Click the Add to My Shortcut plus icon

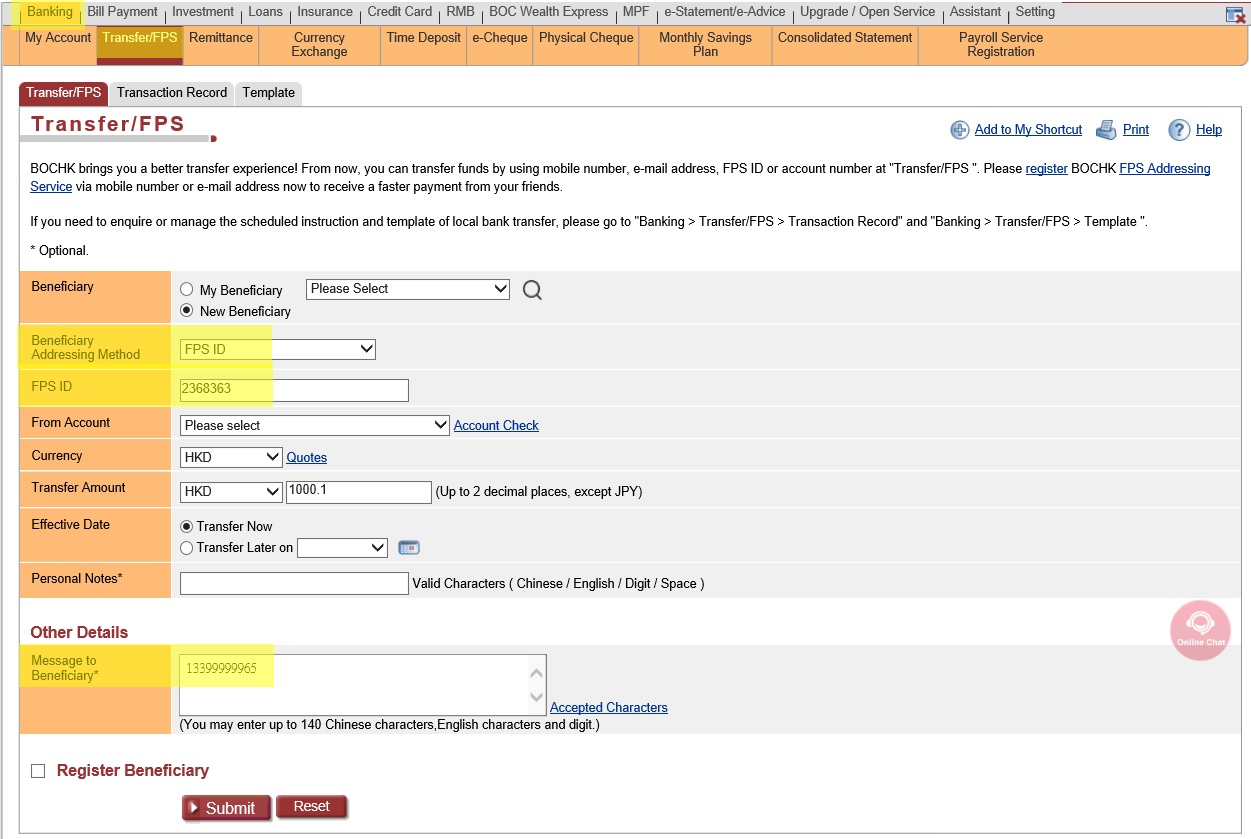click(960, 130)
